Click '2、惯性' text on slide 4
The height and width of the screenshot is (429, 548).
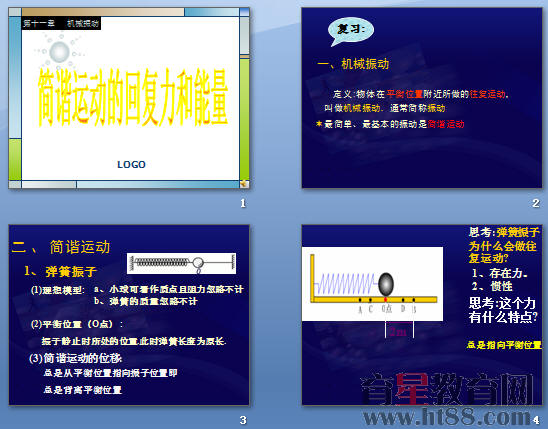point(492,286)
